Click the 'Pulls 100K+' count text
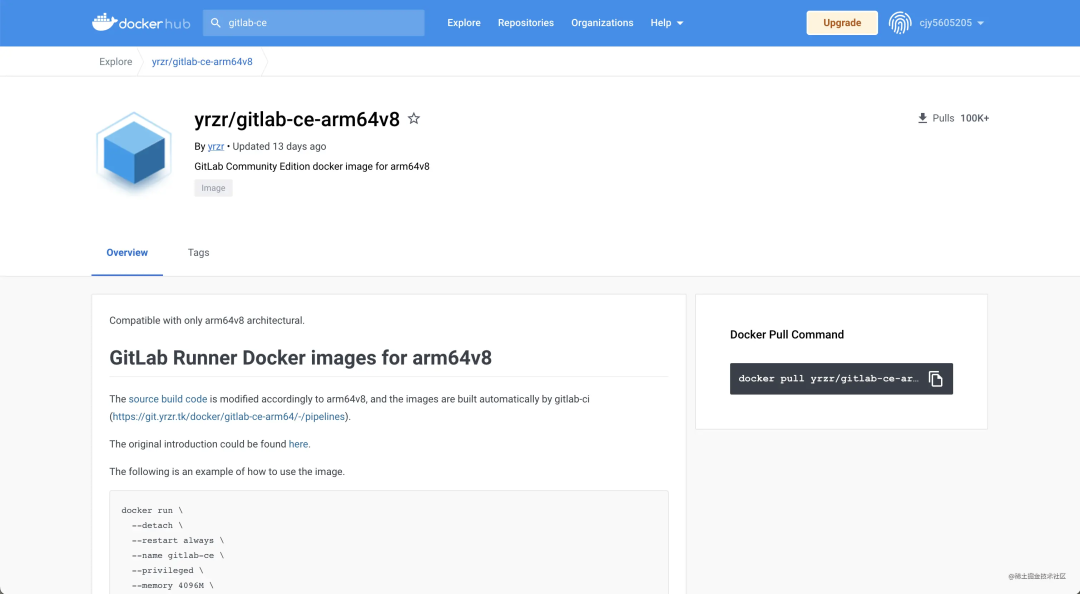 tap(960, 118)
